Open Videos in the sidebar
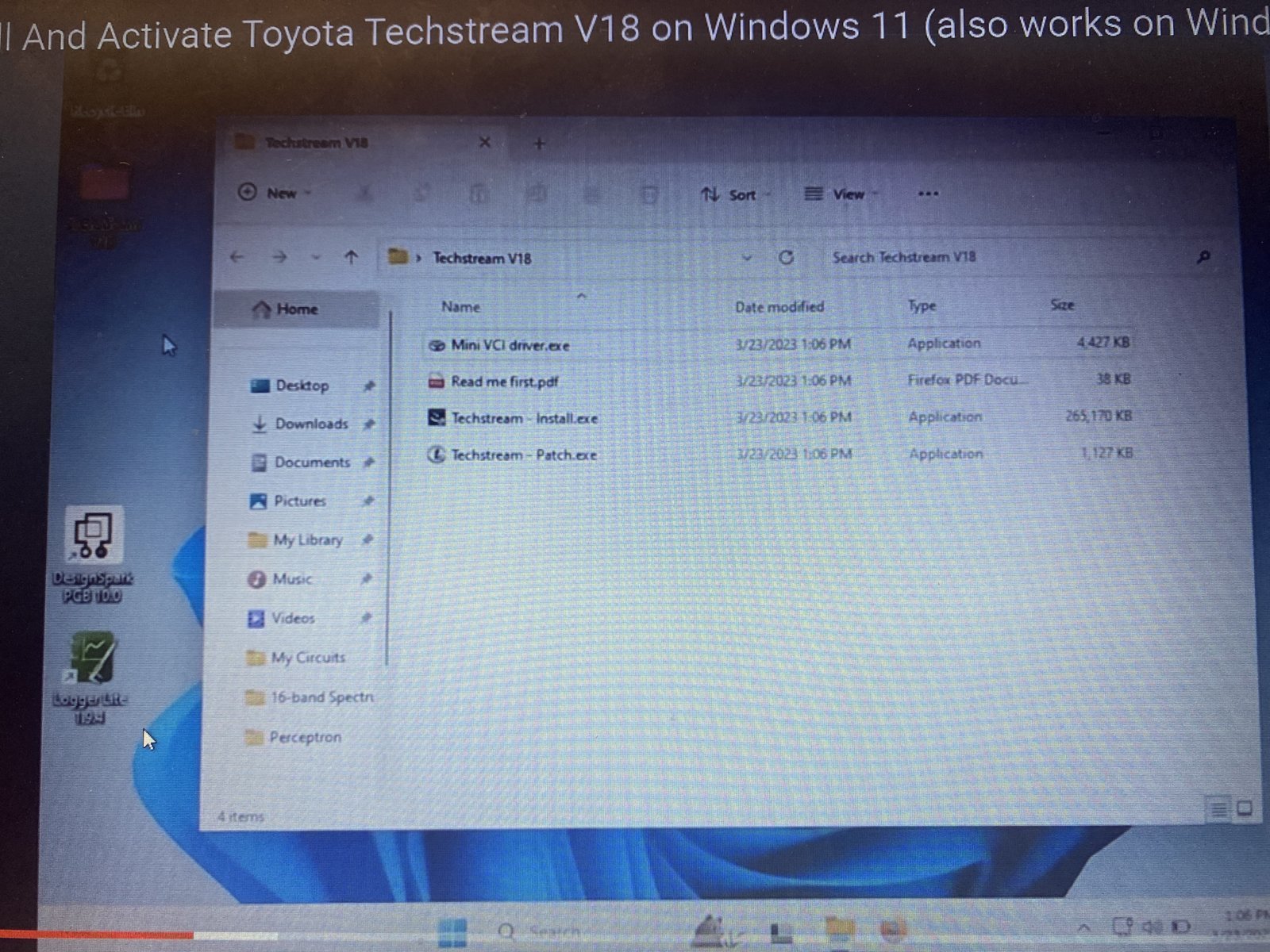This screenshot has width=1270, height=952. click(293, 618)
